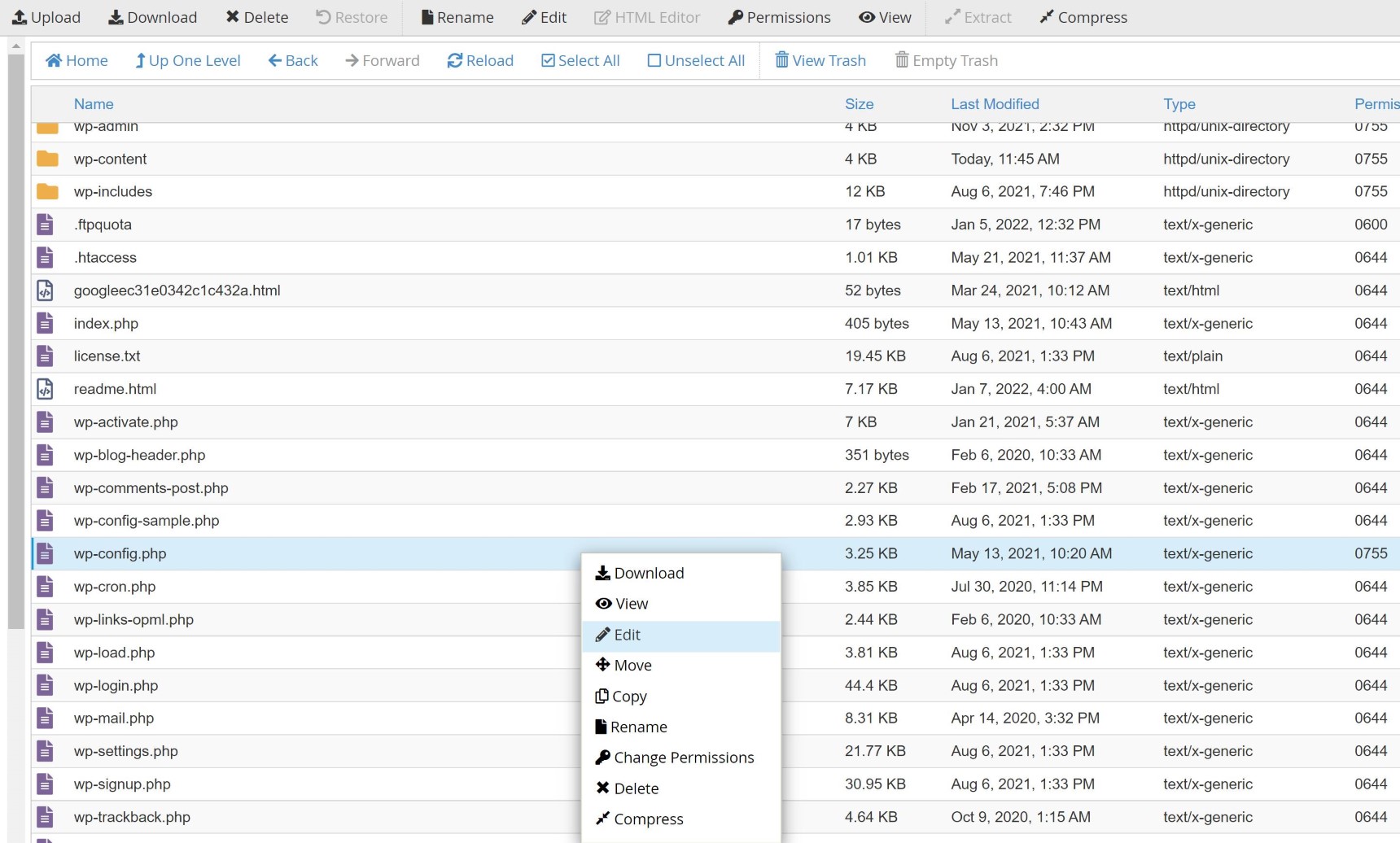
Task: Click the wp-trackback.php file icon
Action: click(45, 818)
